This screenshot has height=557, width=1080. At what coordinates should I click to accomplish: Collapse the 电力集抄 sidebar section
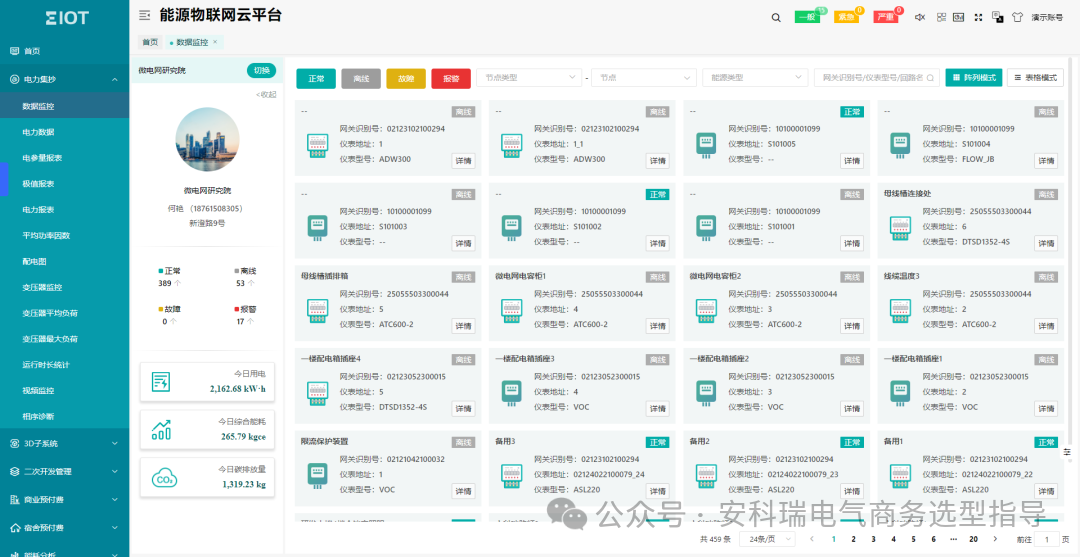coord(64,79)
